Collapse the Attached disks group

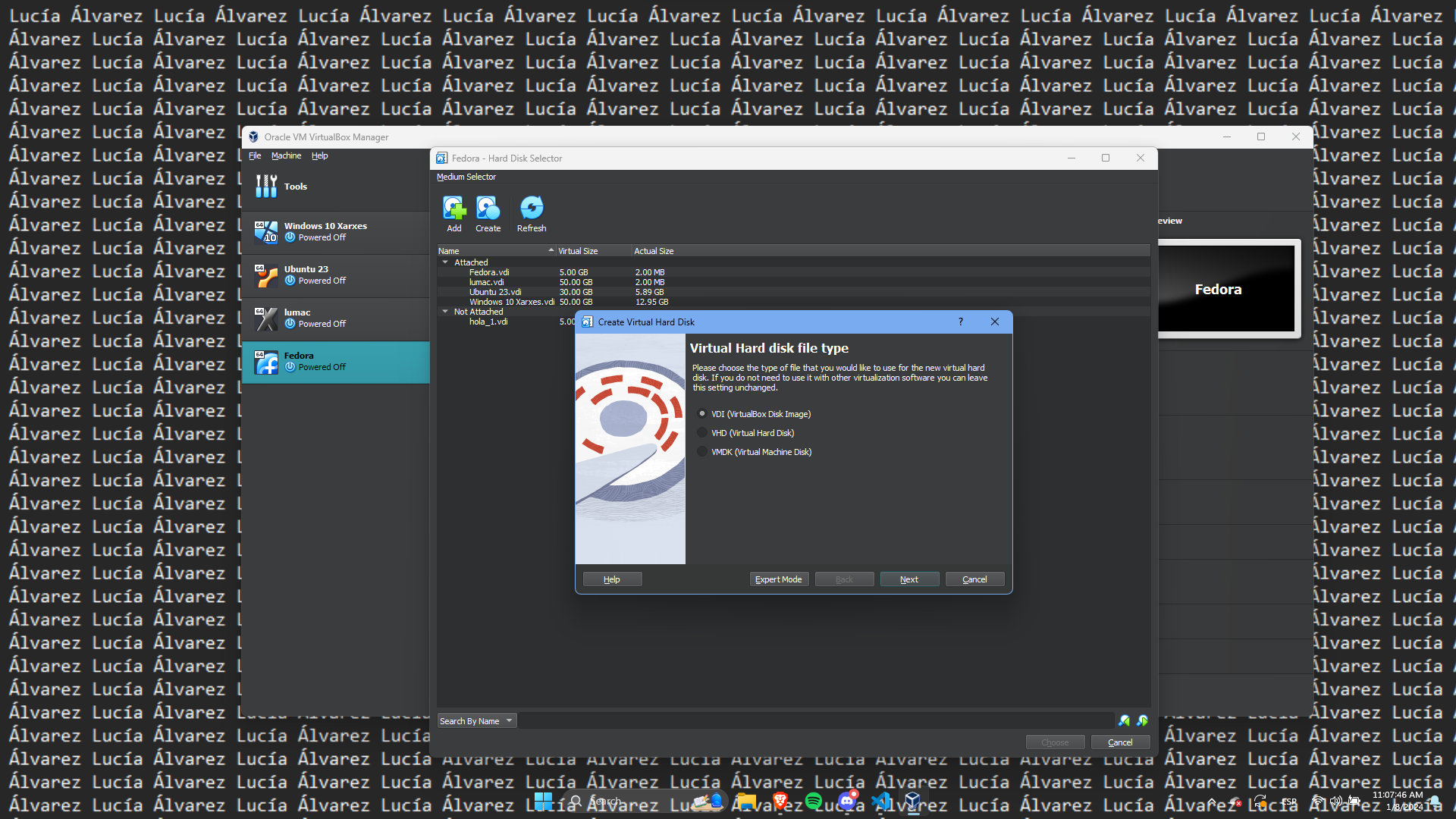pyautogui.click(x=445, y=262)
